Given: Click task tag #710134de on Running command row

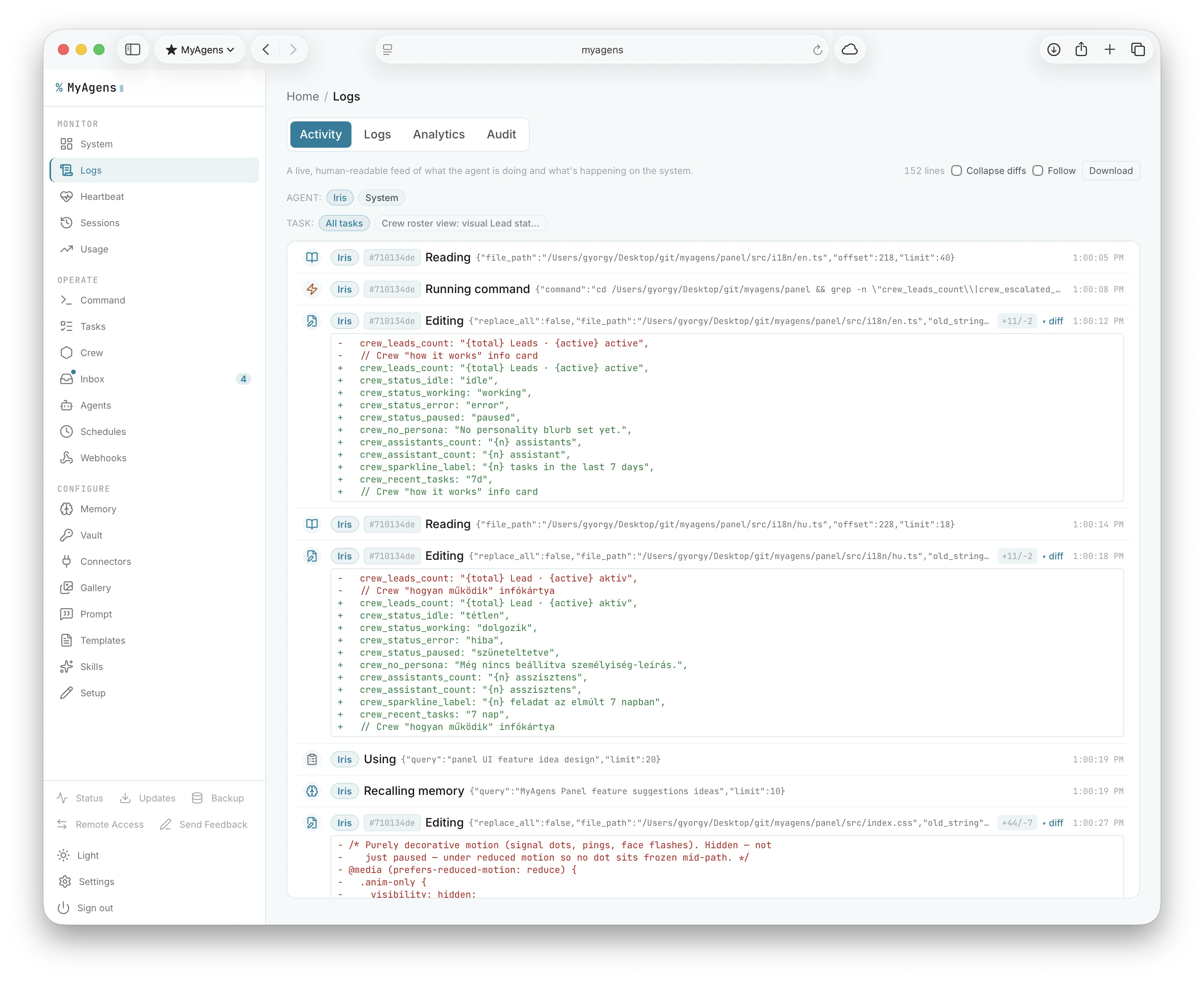Looking at the screenshot, I should [x=392, y=290].
